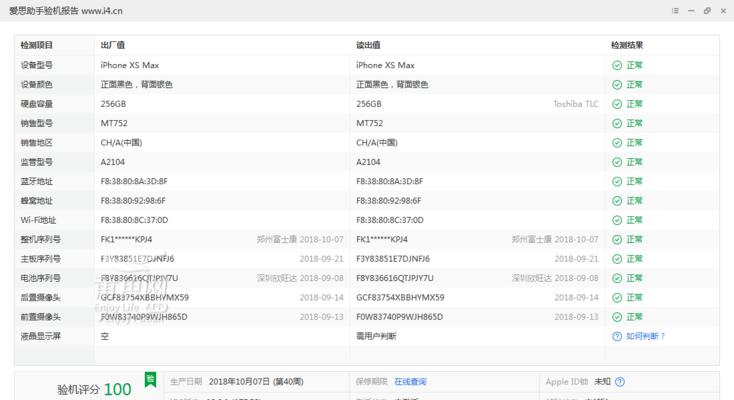Screen dimensions: 734x400
Task: Click the green check icon for 销售型号 row
Action: coord(617,124)
